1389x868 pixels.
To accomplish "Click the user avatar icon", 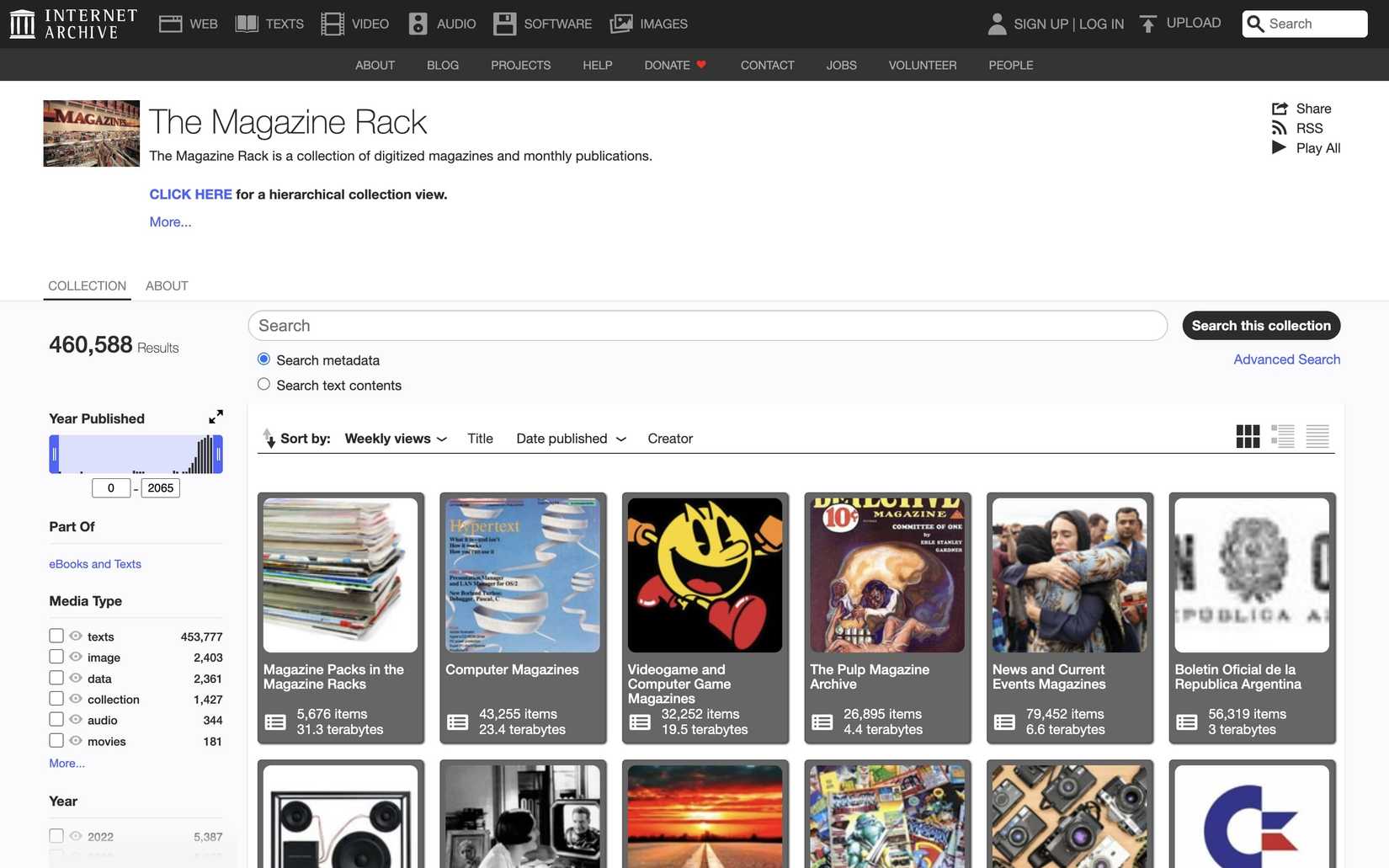I will pyautogui.click(x=997, y=24).
